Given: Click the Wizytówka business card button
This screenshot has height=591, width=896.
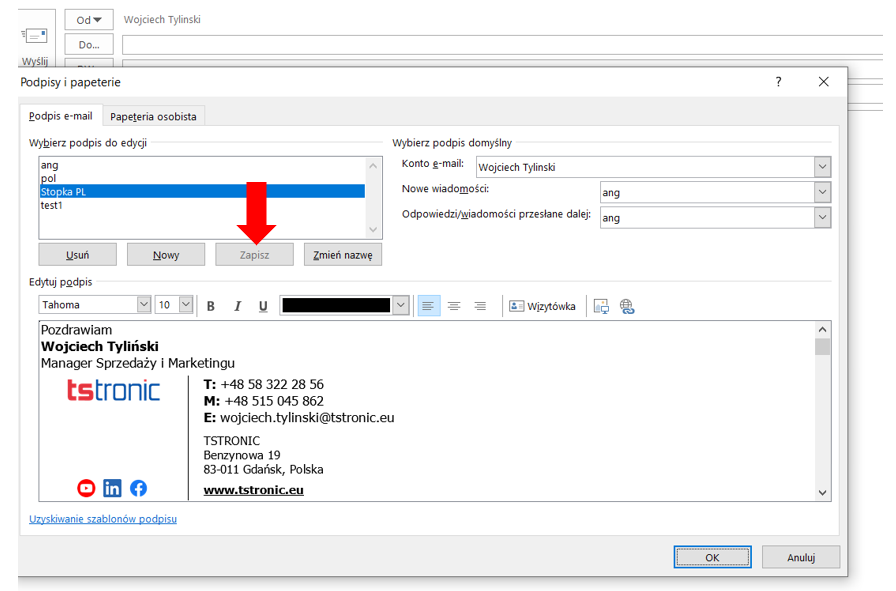Looking at the screenshot, I should click(543, 306).
